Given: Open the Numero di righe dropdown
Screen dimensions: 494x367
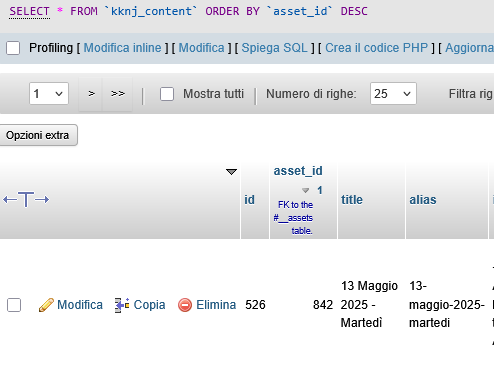Looking at the screenshot, I should [x=393, y=94].
